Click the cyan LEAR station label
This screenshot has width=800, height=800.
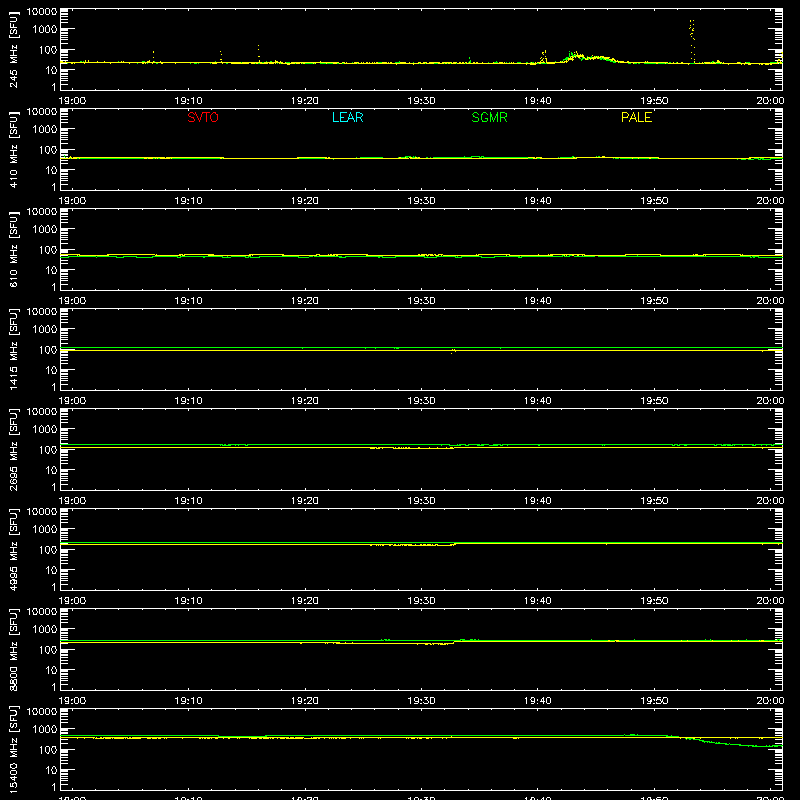click(x=347, y=117)
